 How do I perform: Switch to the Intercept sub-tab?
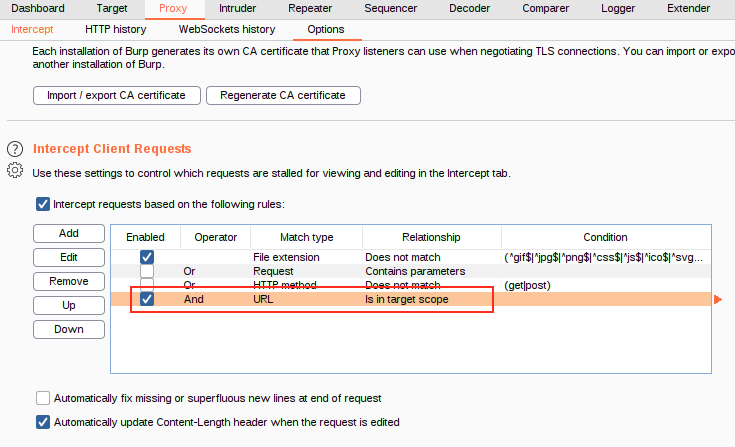(x=32, y=29)
